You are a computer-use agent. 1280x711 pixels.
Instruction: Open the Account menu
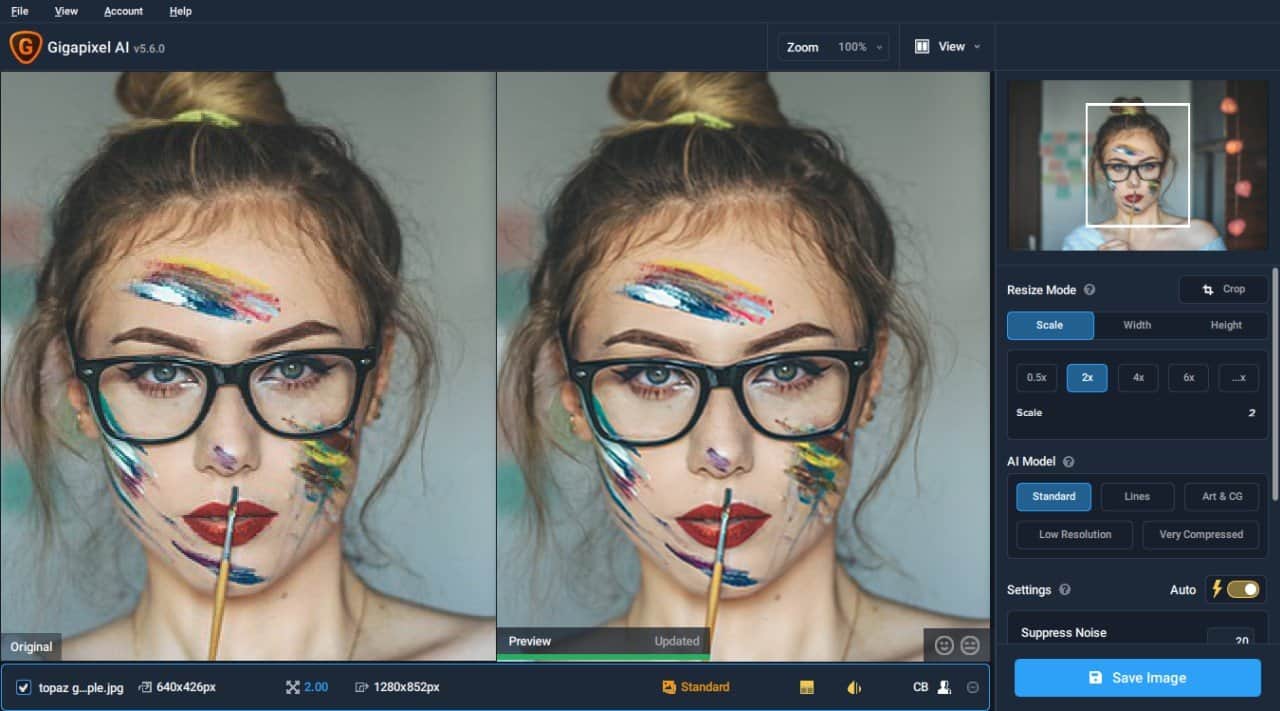(123, 11)
